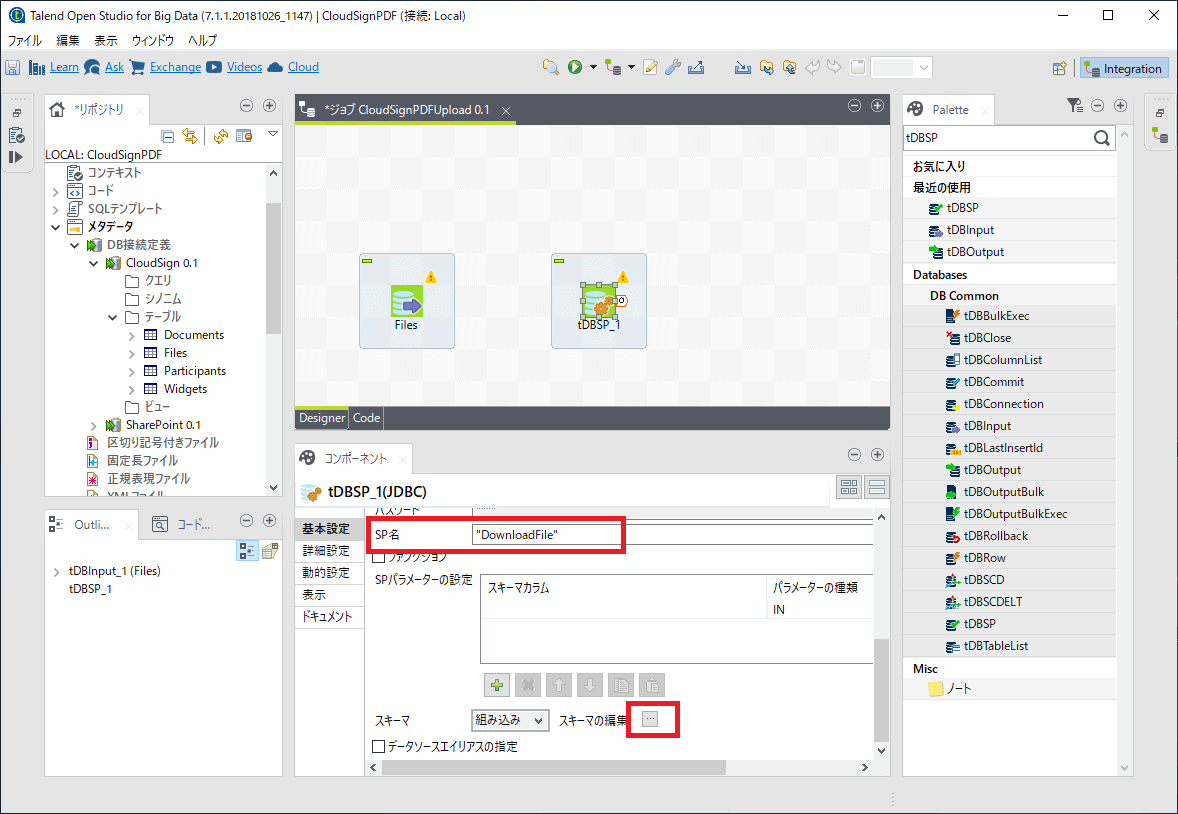Select the Participants table

click(195, 371)
